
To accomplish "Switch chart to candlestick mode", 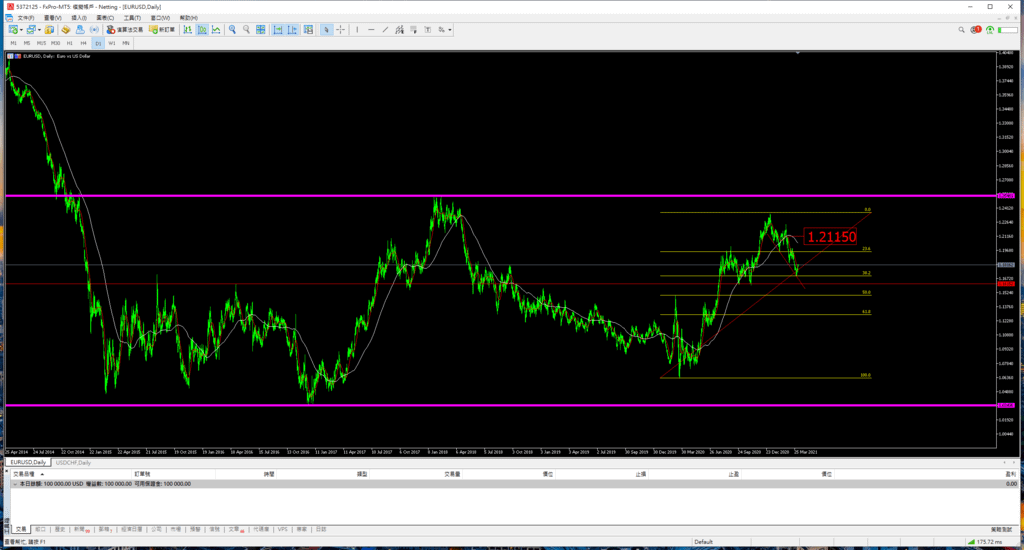I will [x=202, y=29].
